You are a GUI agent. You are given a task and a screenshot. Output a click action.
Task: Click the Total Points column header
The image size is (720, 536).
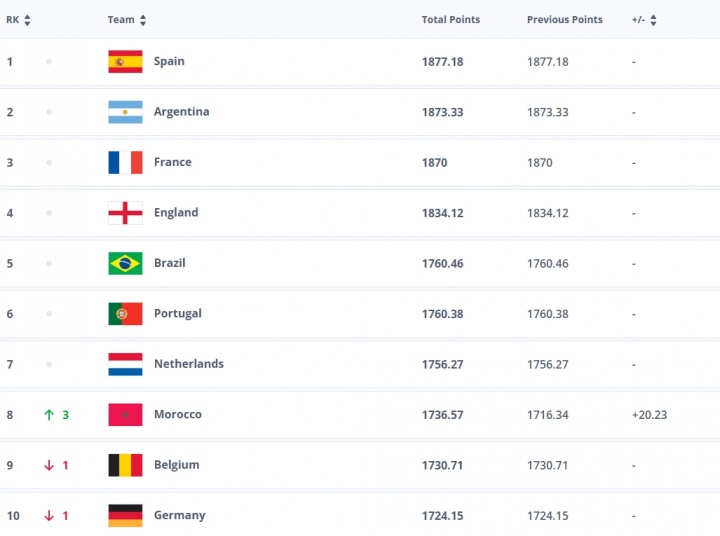[x=450, y=20]
